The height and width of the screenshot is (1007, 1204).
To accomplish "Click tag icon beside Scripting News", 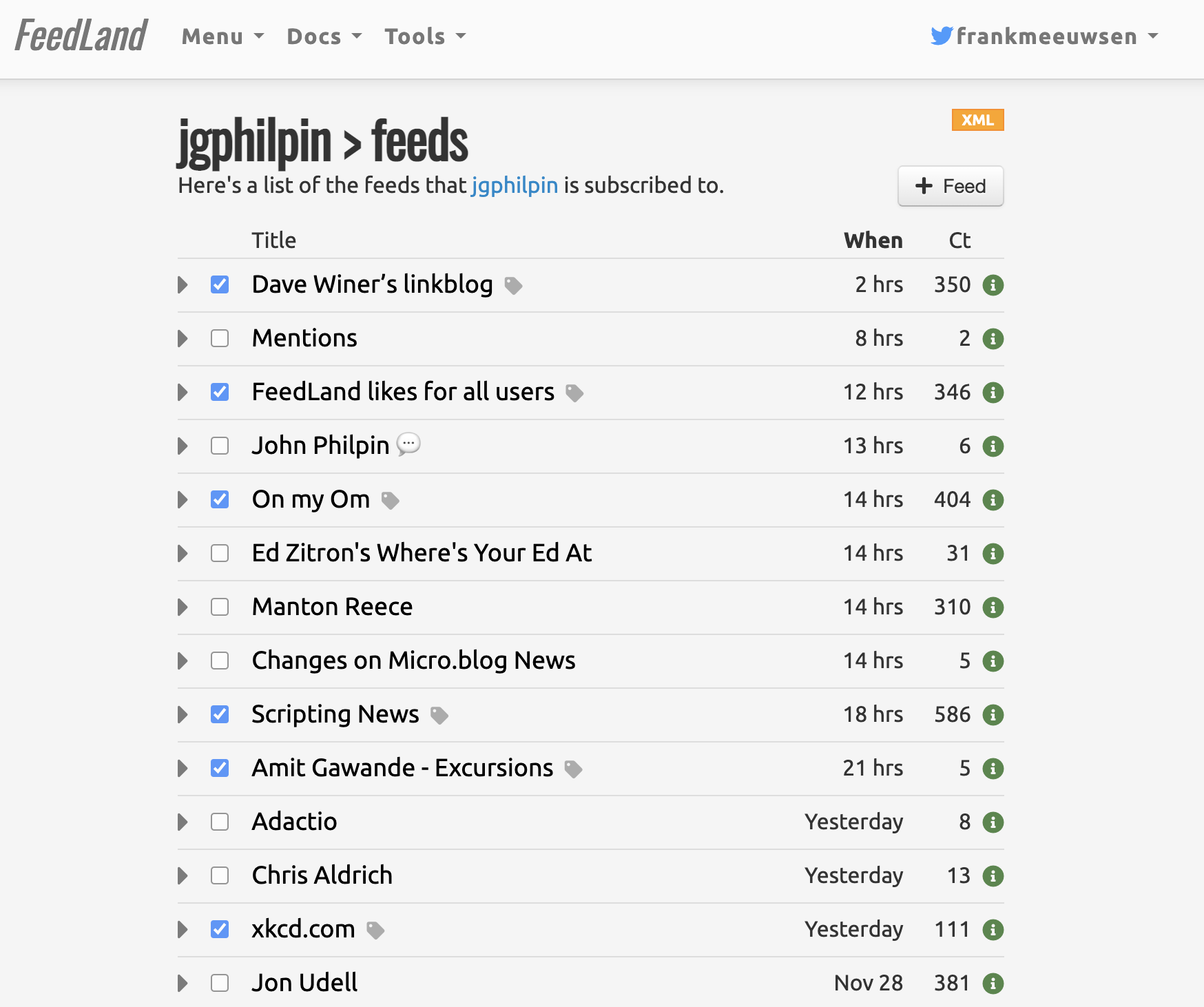I will point(439,715).
